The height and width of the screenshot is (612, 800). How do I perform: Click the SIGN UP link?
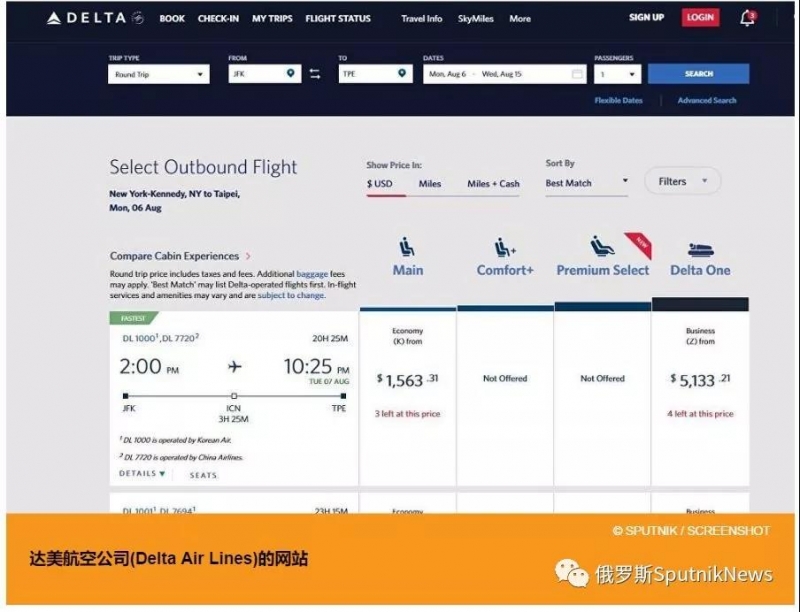click(646, 17)
